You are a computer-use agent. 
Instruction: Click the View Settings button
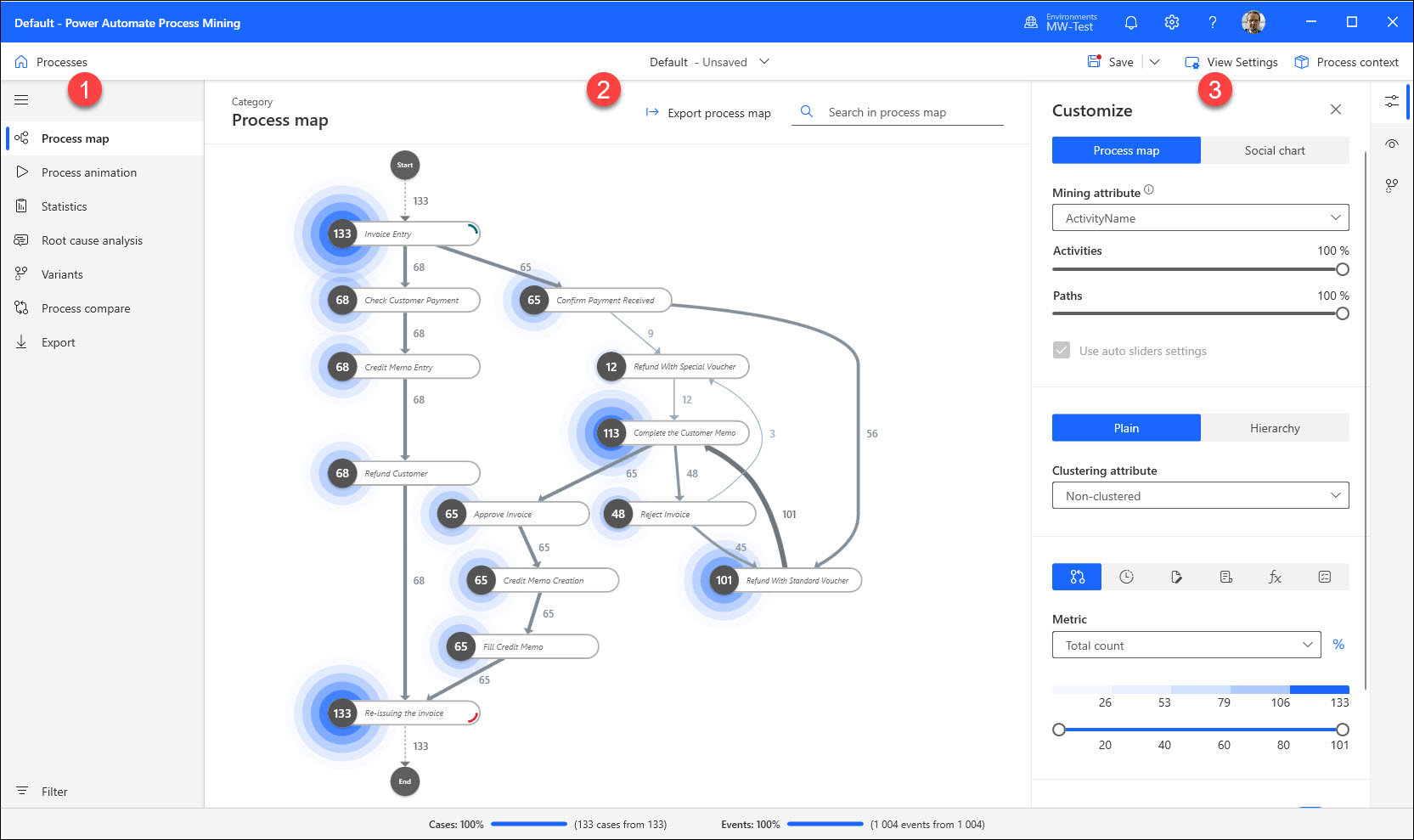(x=1231, y=62)
